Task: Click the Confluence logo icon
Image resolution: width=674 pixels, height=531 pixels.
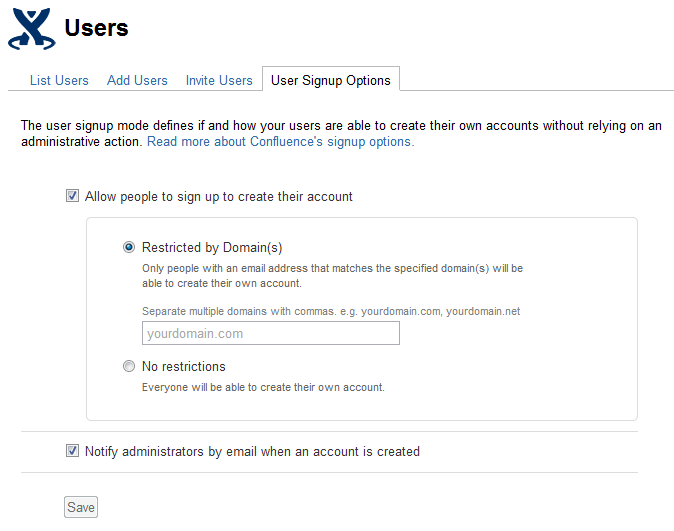Action: [32, 29]
